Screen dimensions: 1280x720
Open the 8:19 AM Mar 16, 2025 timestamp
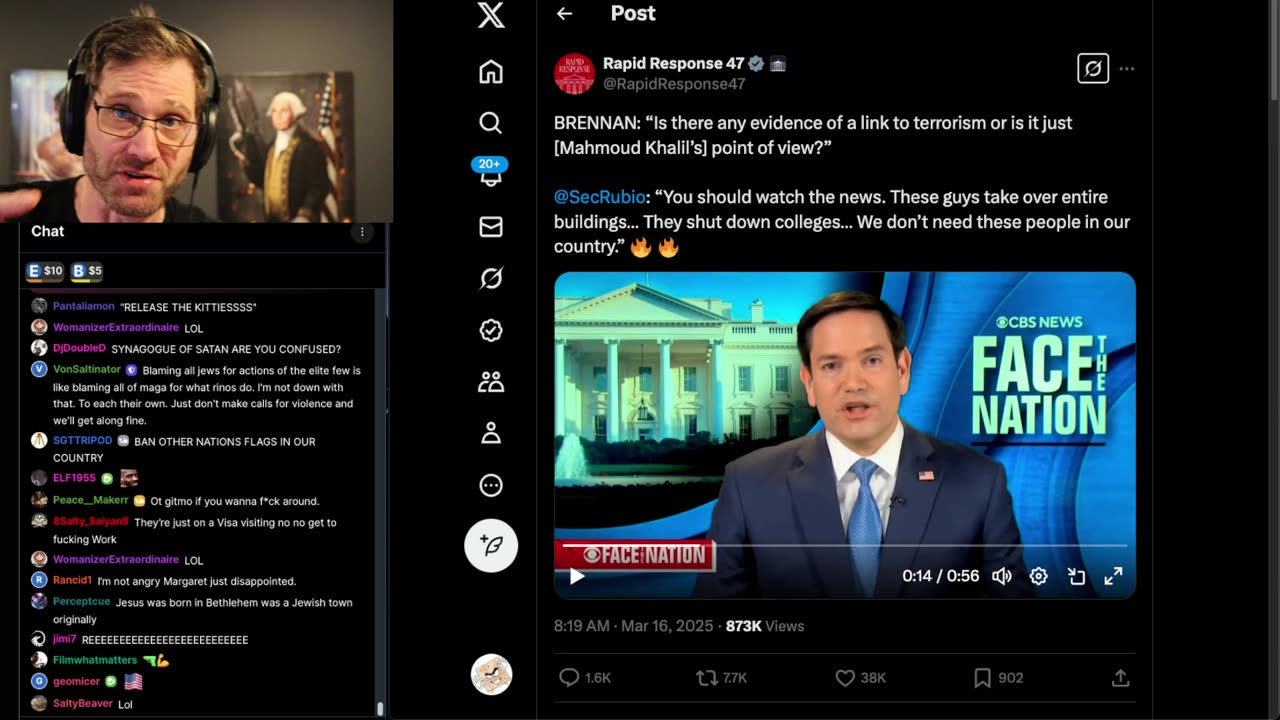(x=633, y=626)
